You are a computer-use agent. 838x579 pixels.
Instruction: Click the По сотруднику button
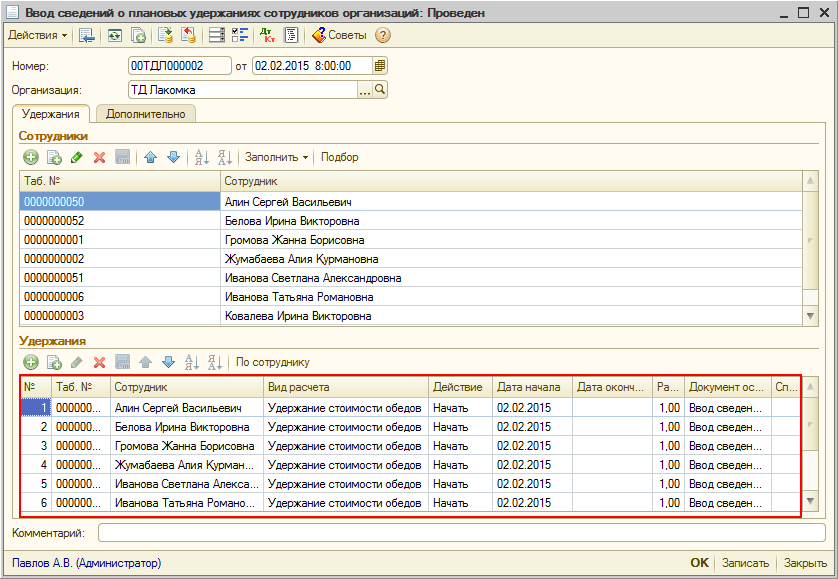[273, 362]
